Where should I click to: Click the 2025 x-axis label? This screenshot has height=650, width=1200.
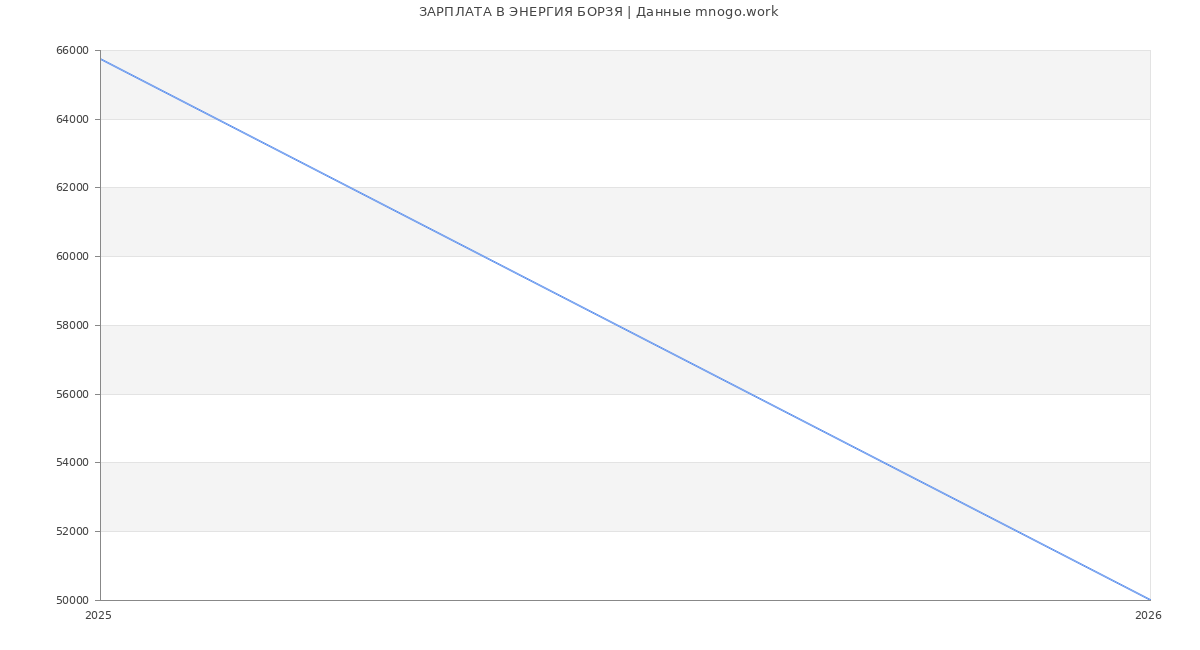98,616
